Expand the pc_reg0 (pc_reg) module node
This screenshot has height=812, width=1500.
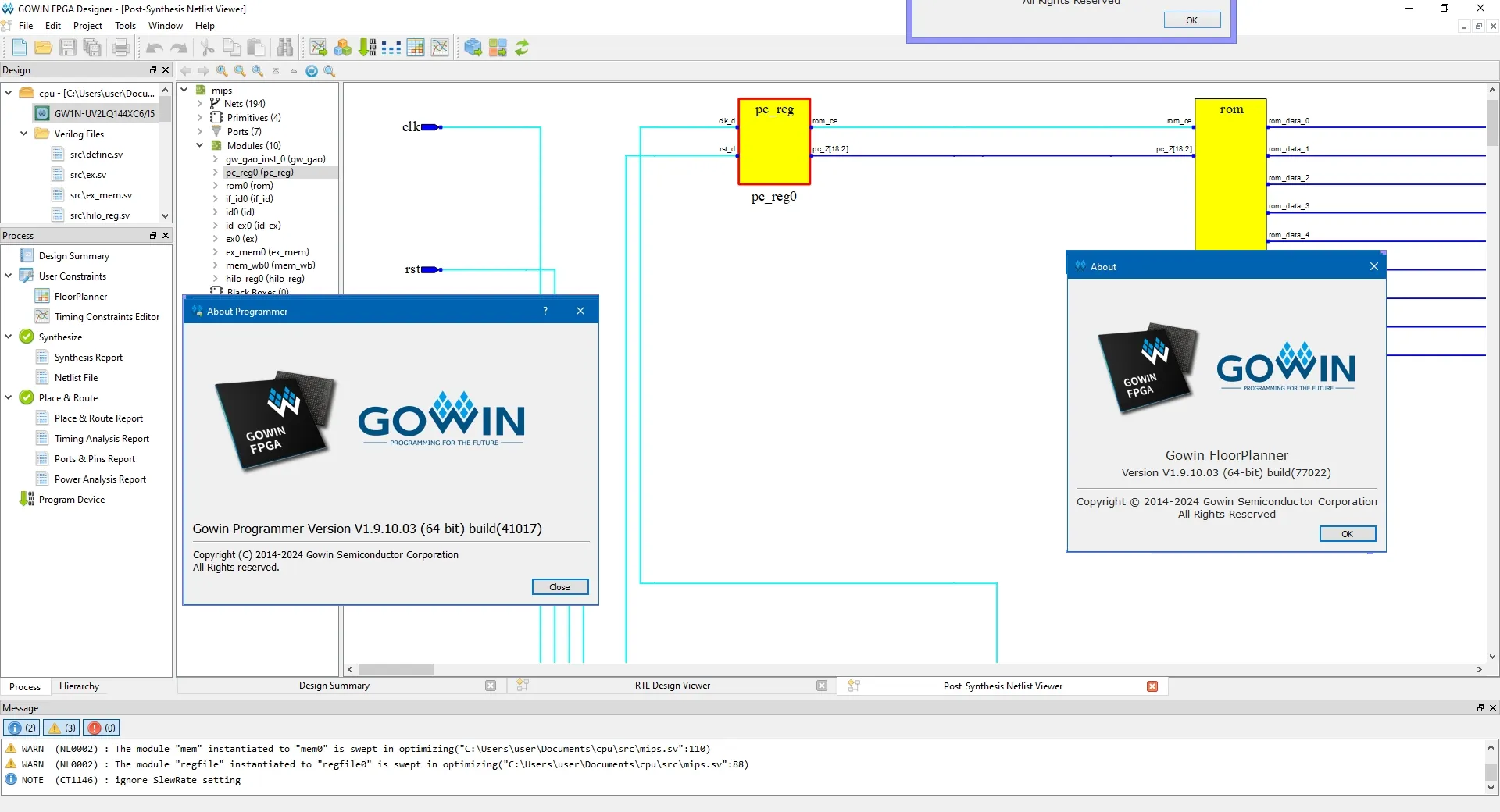216,173
